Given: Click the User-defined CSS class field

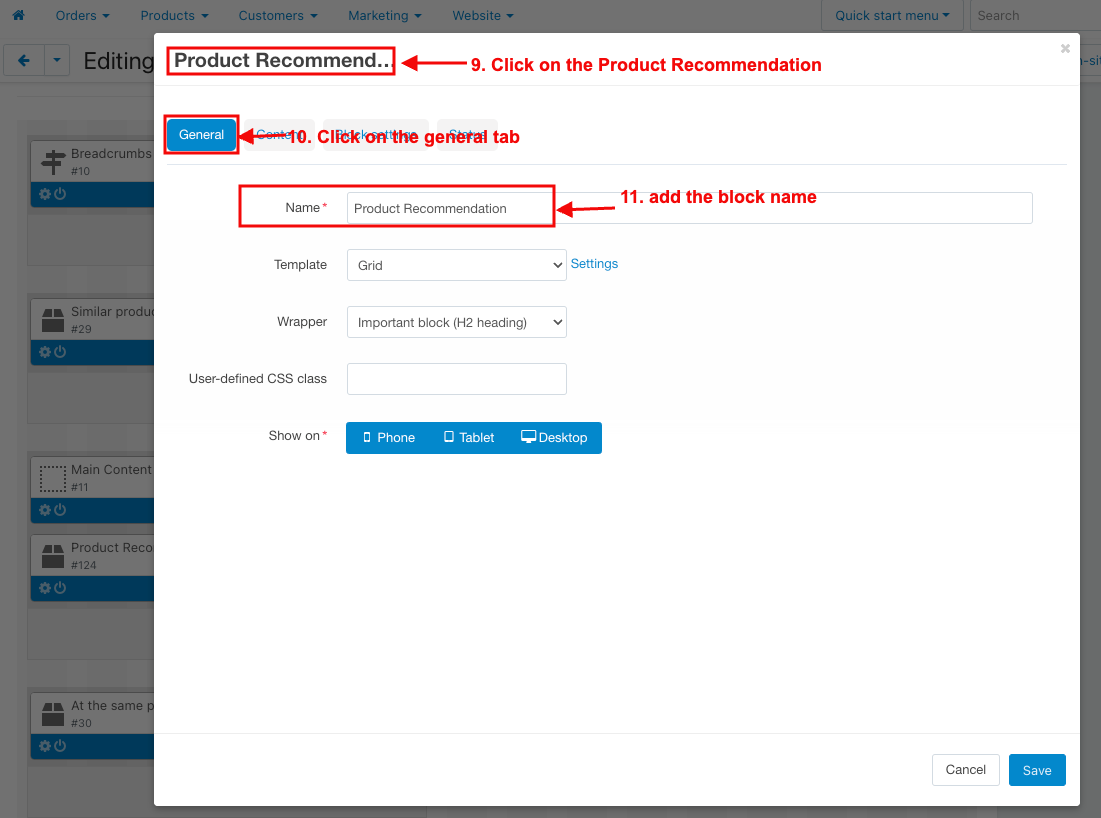Looking at the screenshot, I should pos(456,379).
